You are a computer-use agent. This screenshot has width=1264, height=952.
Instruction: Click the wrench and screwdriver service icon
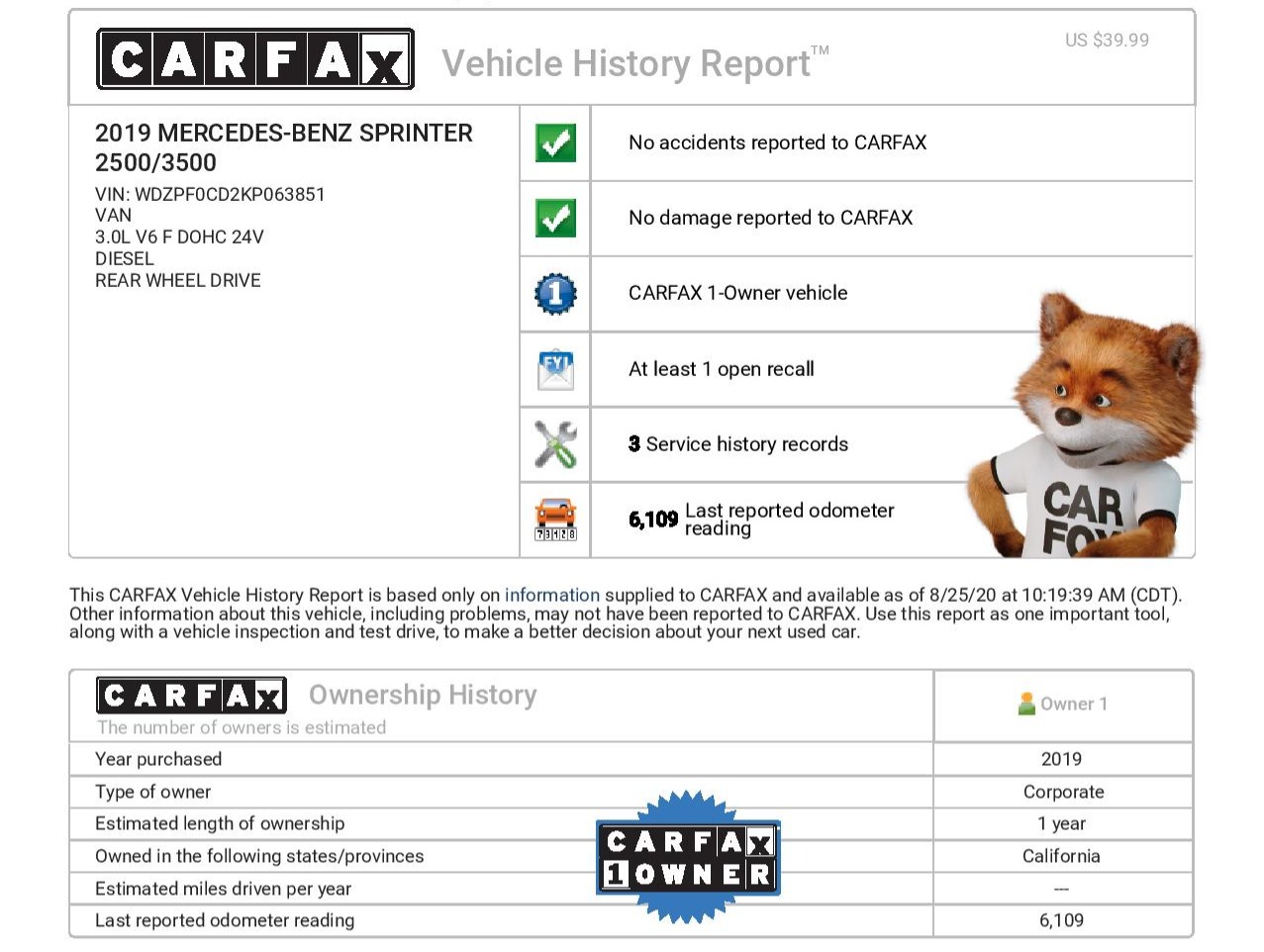click(555, 444)
